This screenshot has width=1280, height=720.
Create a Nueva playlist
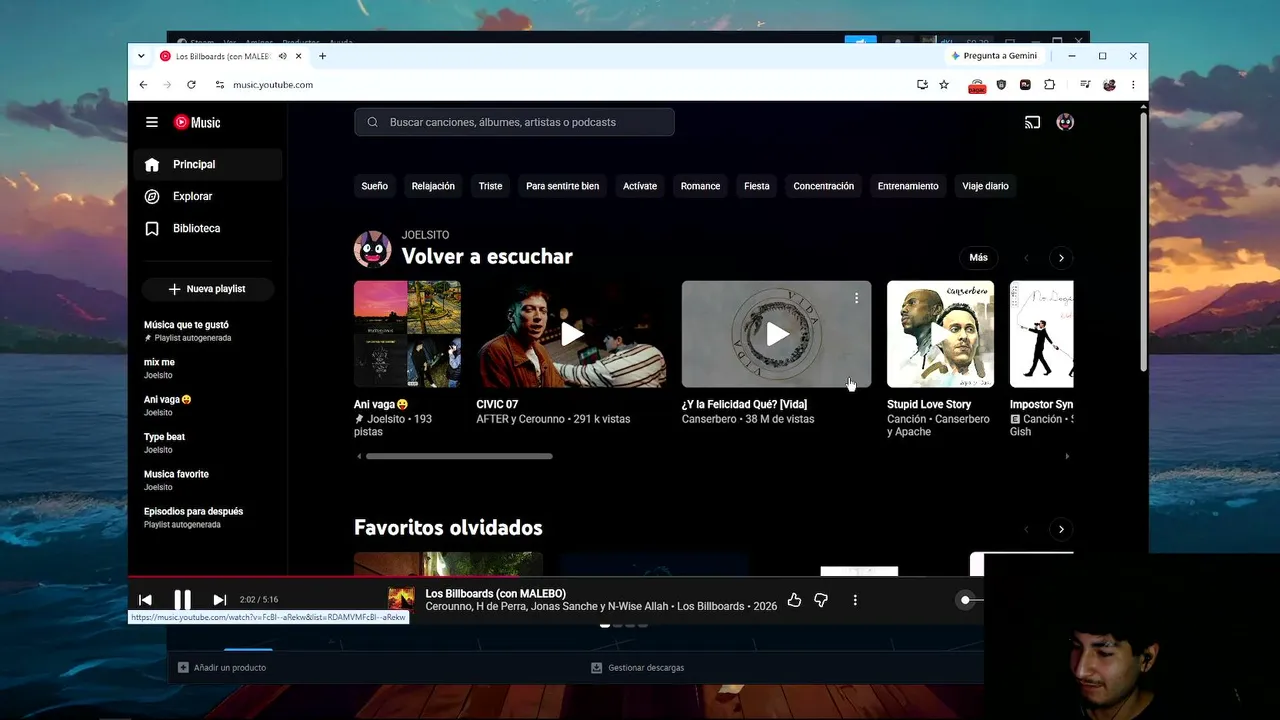pyautogui.click(x=208, y=289)
